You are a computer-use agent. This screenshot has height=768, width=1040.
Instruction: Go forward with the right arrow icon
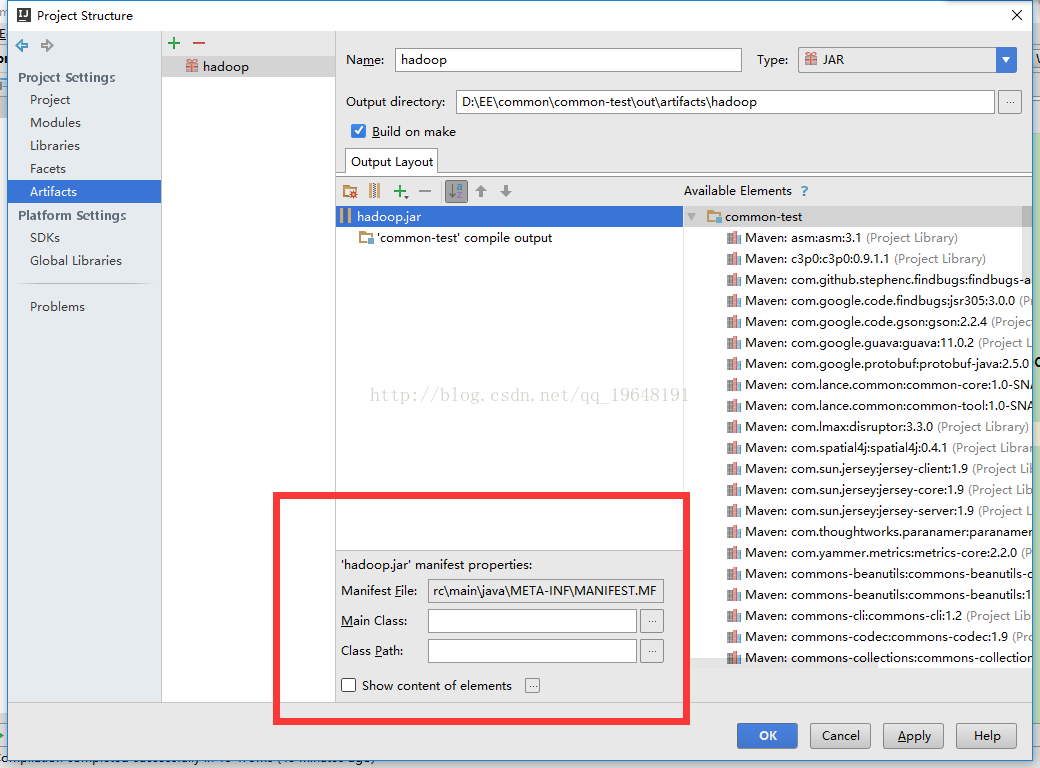point(47,45)
